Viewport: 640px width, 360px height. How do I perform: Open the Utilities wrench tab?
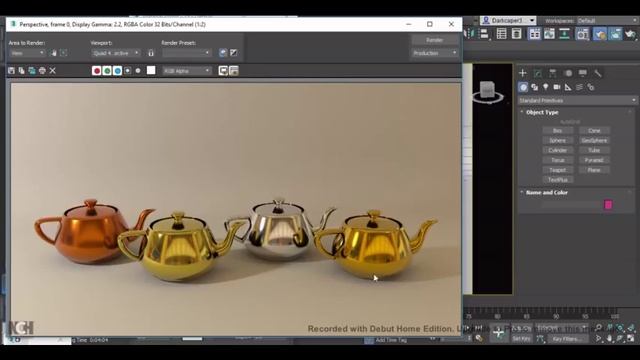pos(598,73)
